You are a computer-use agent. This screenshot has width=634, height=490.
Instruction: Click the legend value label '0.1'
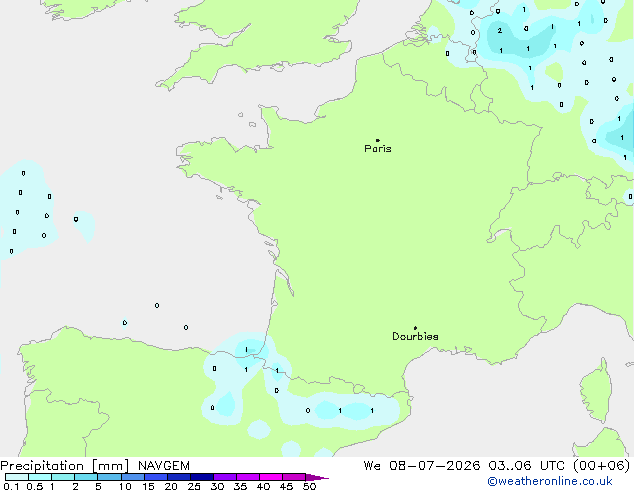click(11, 486)
